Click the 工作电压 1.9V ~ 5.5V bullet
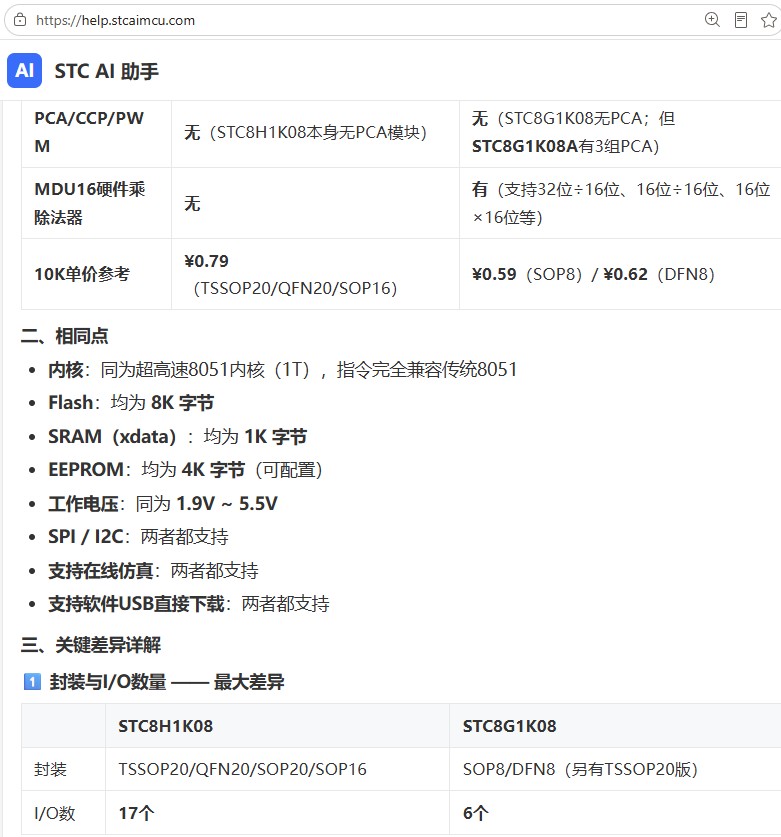 [x=163, y=503]
